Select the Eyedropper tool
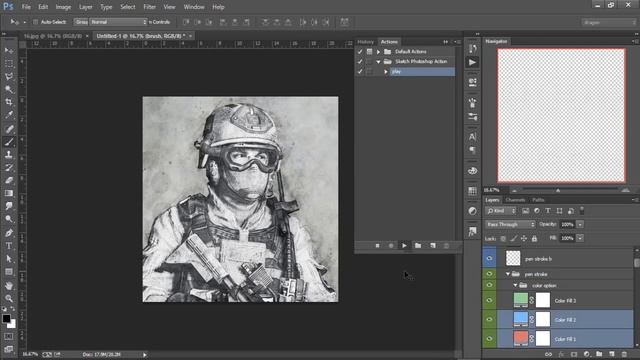The image size is (640, 360). coord(9,115)
